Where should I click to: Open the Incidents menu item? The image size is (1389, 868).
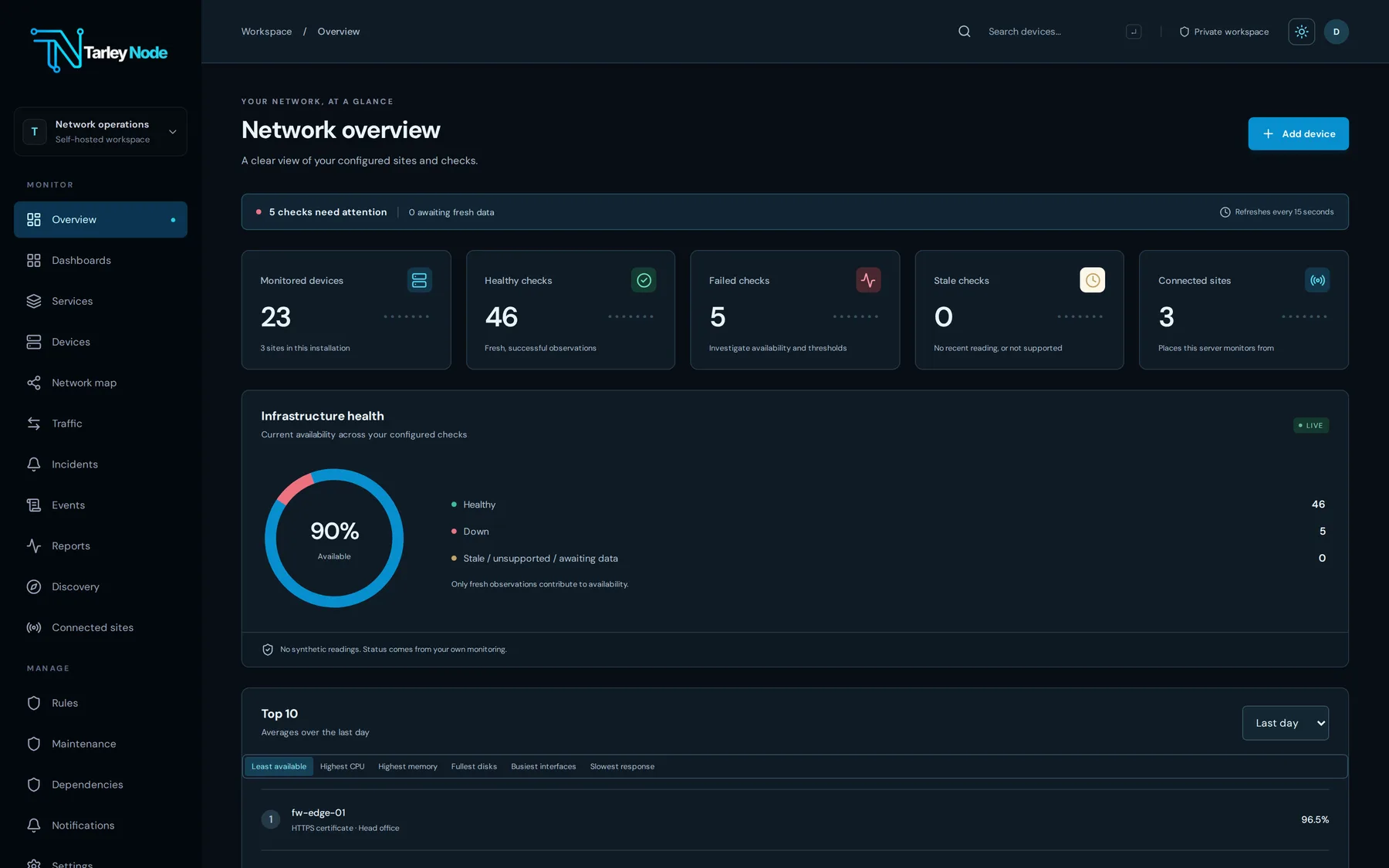[100, 464]
